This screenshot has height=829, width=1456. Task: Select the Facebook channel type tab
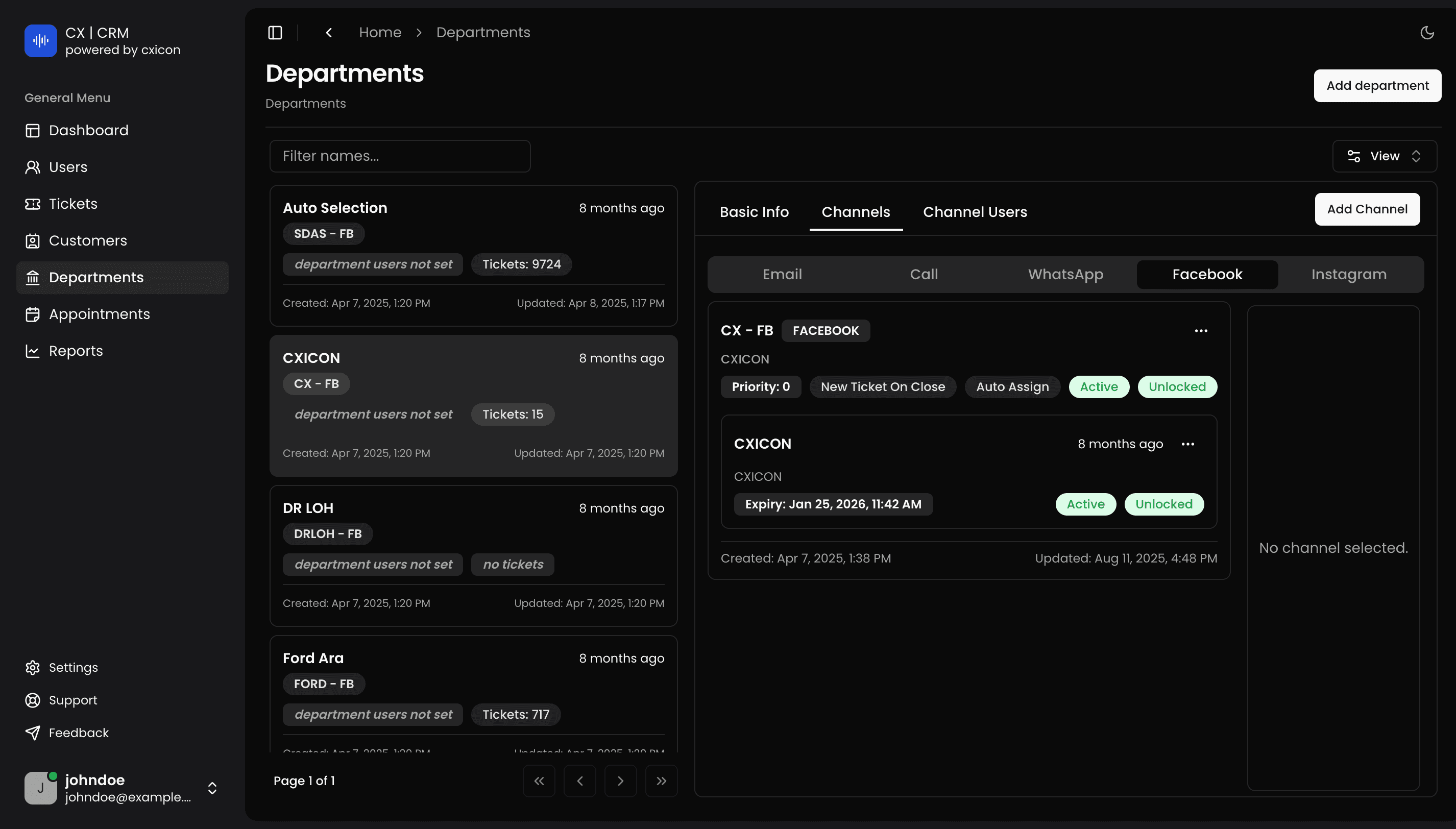point(1207,275)
